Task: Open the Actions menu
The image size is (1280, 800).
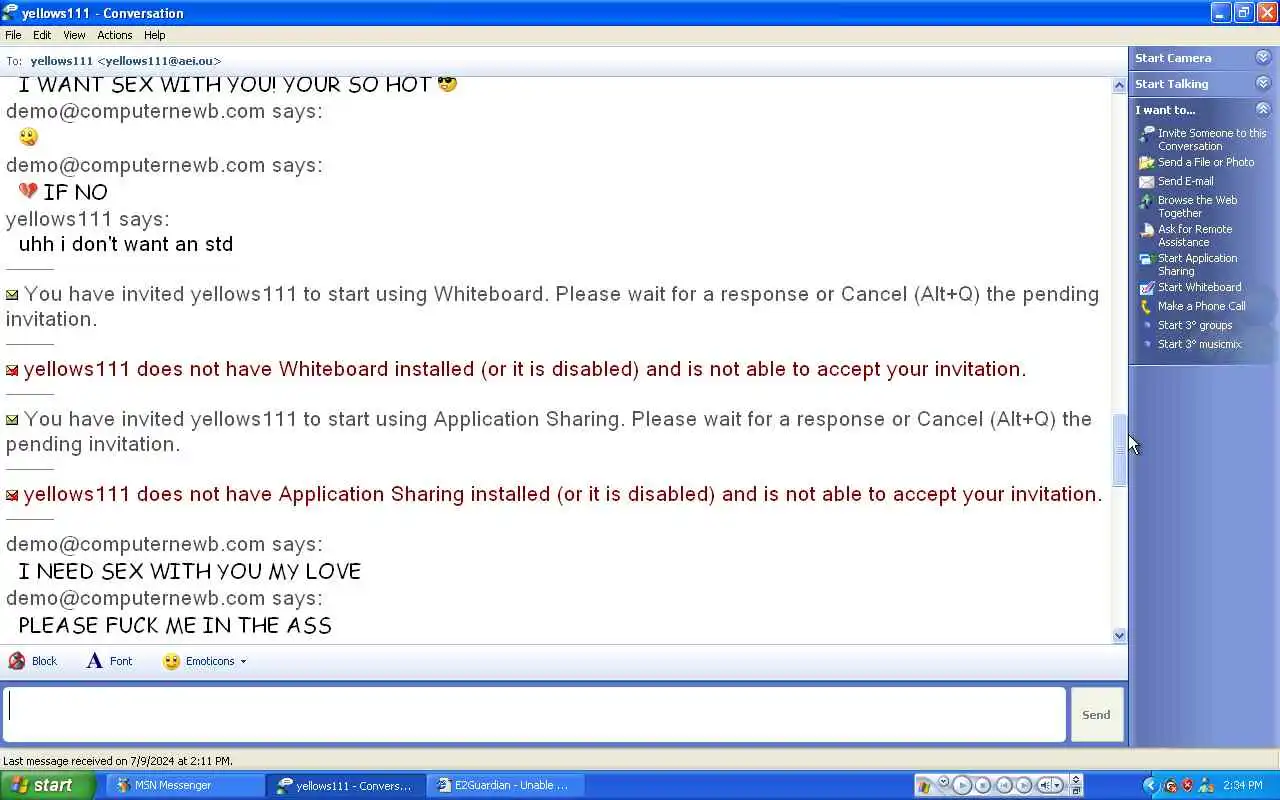Action: [x=115, y=35]
